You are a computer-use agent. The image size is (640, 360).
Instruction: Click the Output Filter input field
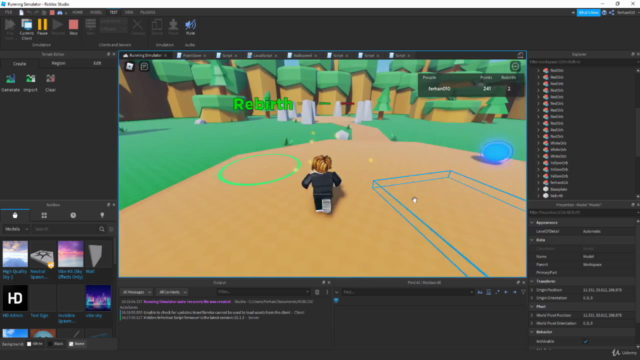tap(263, 292)
